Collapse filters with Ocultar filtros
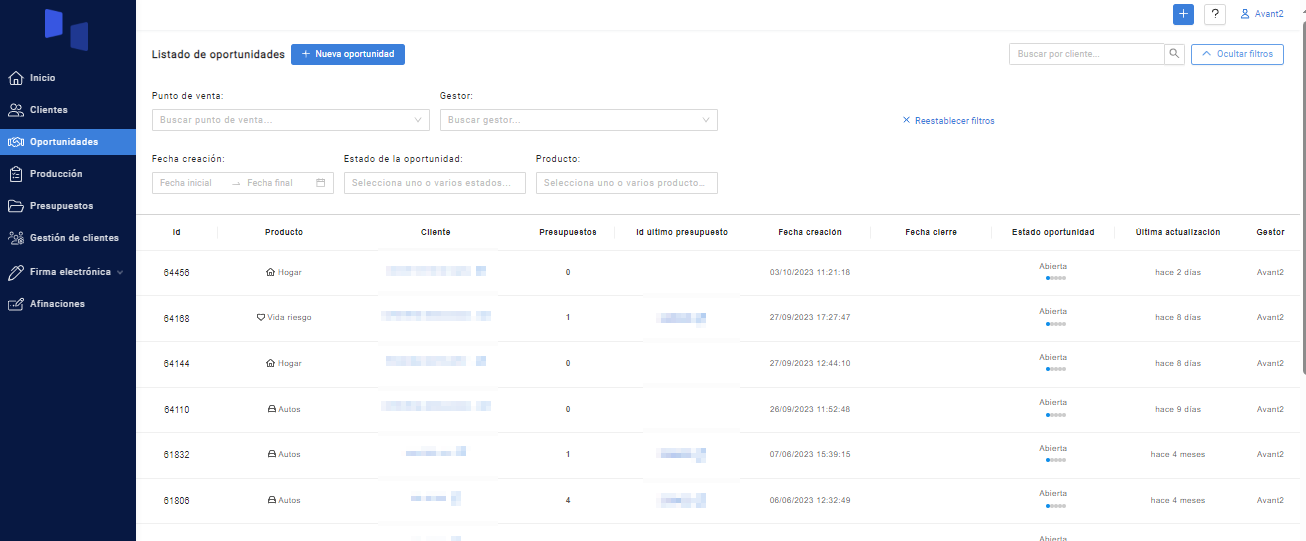Viewport: 1306px width, 541px height. (x=1237, y=54)
